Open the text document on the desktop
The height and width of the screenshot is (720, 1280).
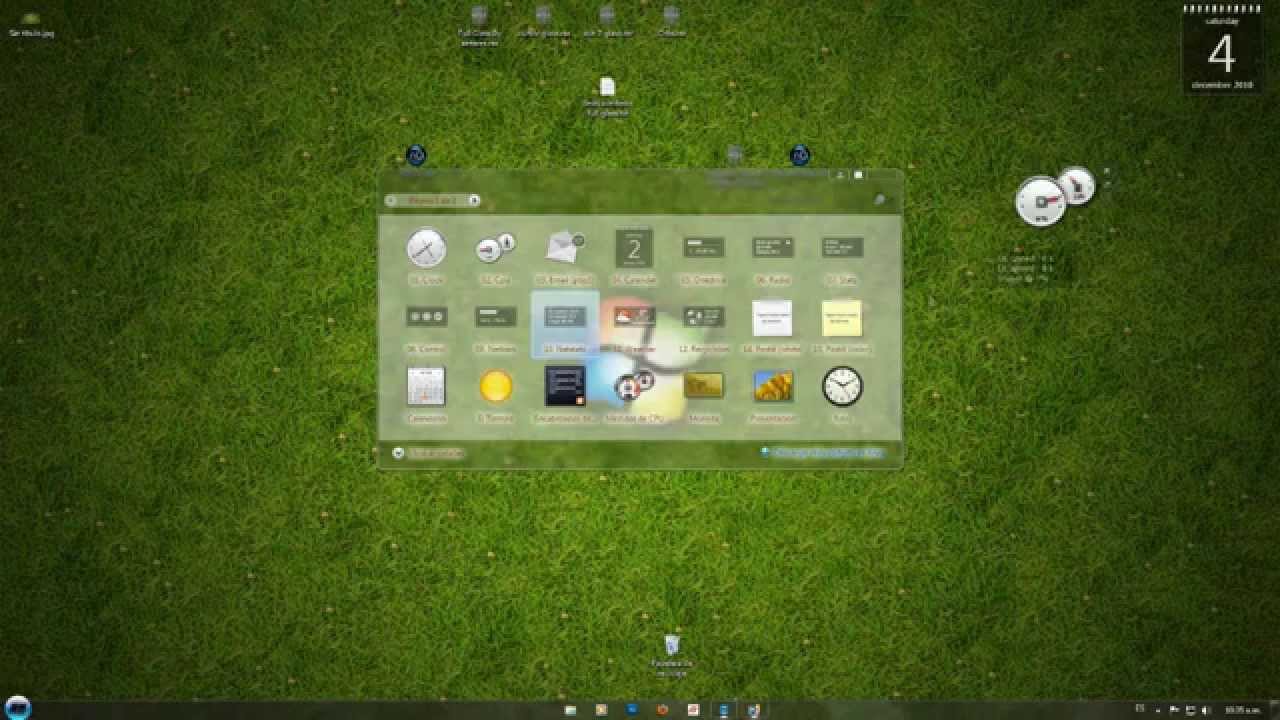pyautogui.click(x=607, y=97)
